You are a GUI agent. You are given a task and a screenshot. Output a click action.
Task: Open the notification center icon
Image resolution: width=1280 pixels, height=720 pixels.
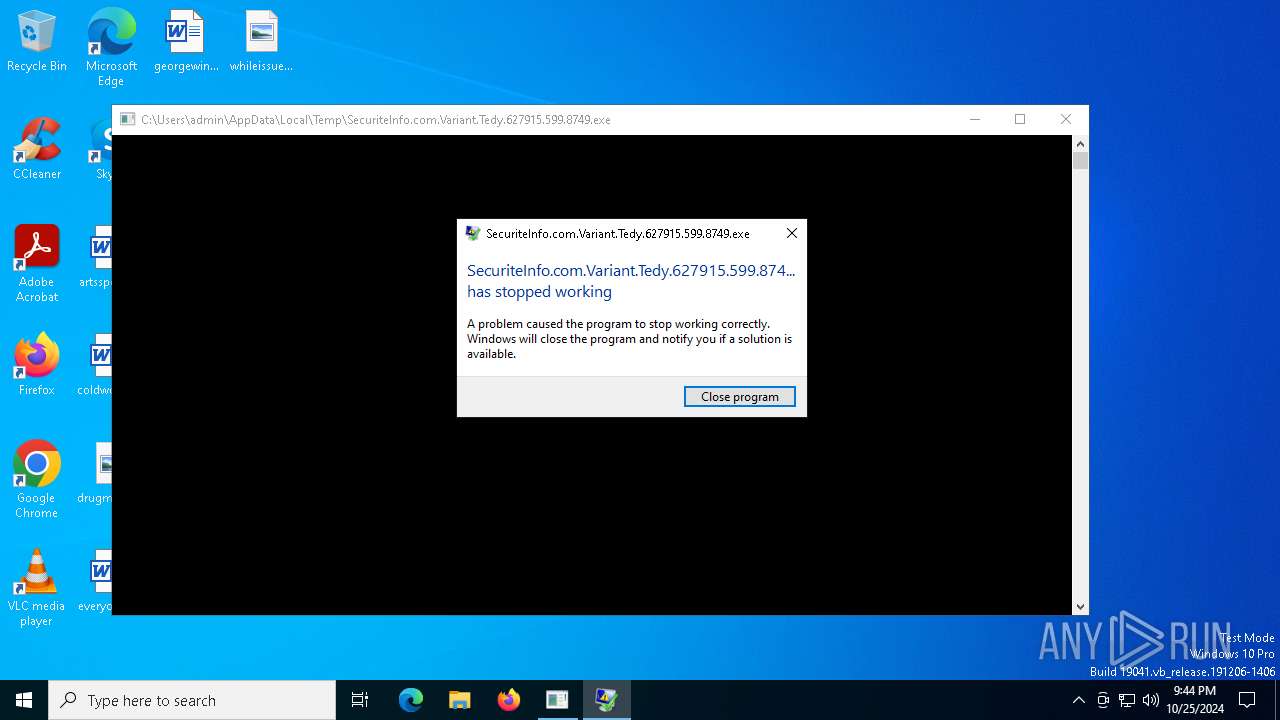pyautogui.click(x=1247, y=700)
